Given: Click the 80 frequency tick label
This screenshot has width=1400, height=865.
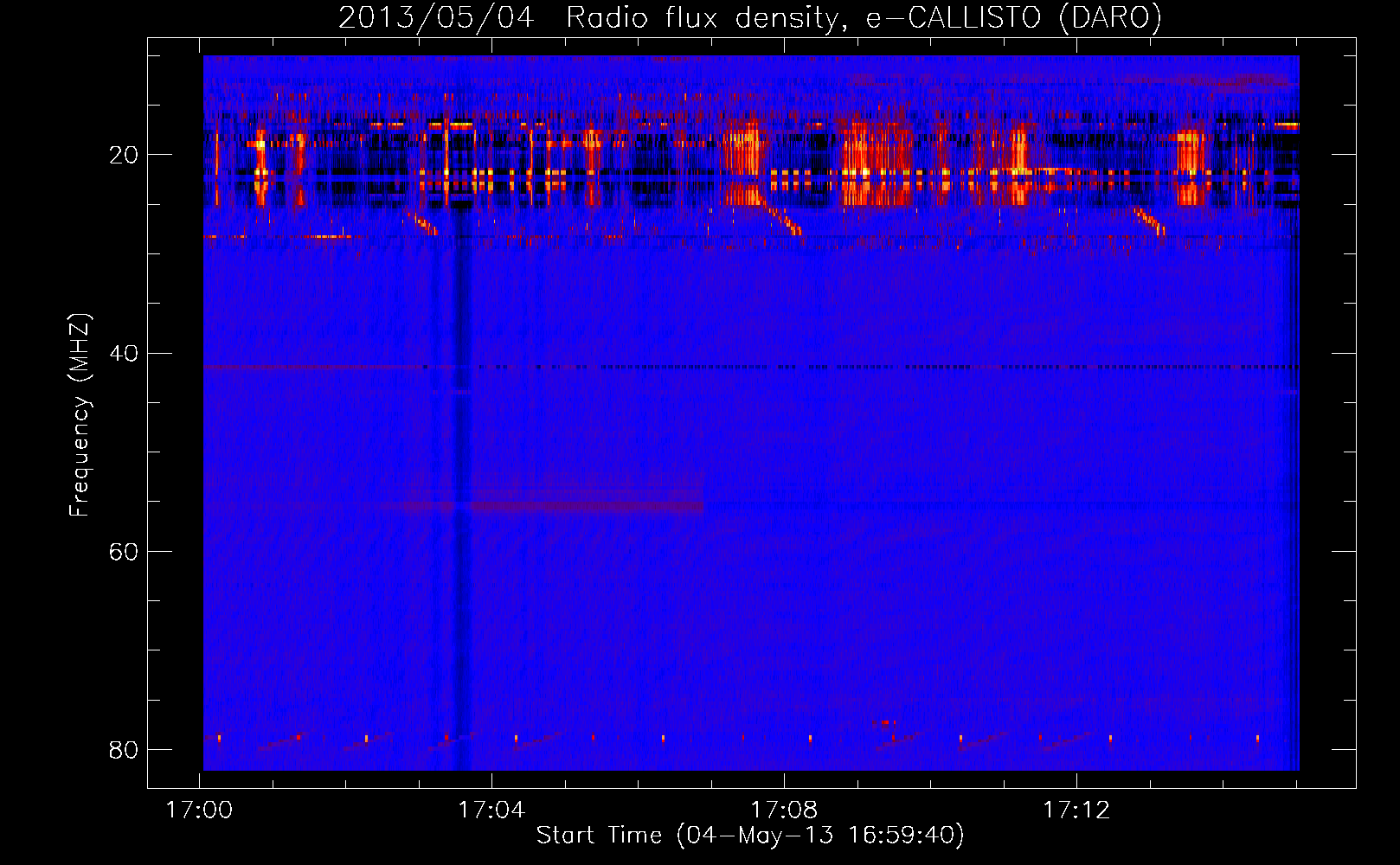Looking at the screenshot, I should pos(123,749).
